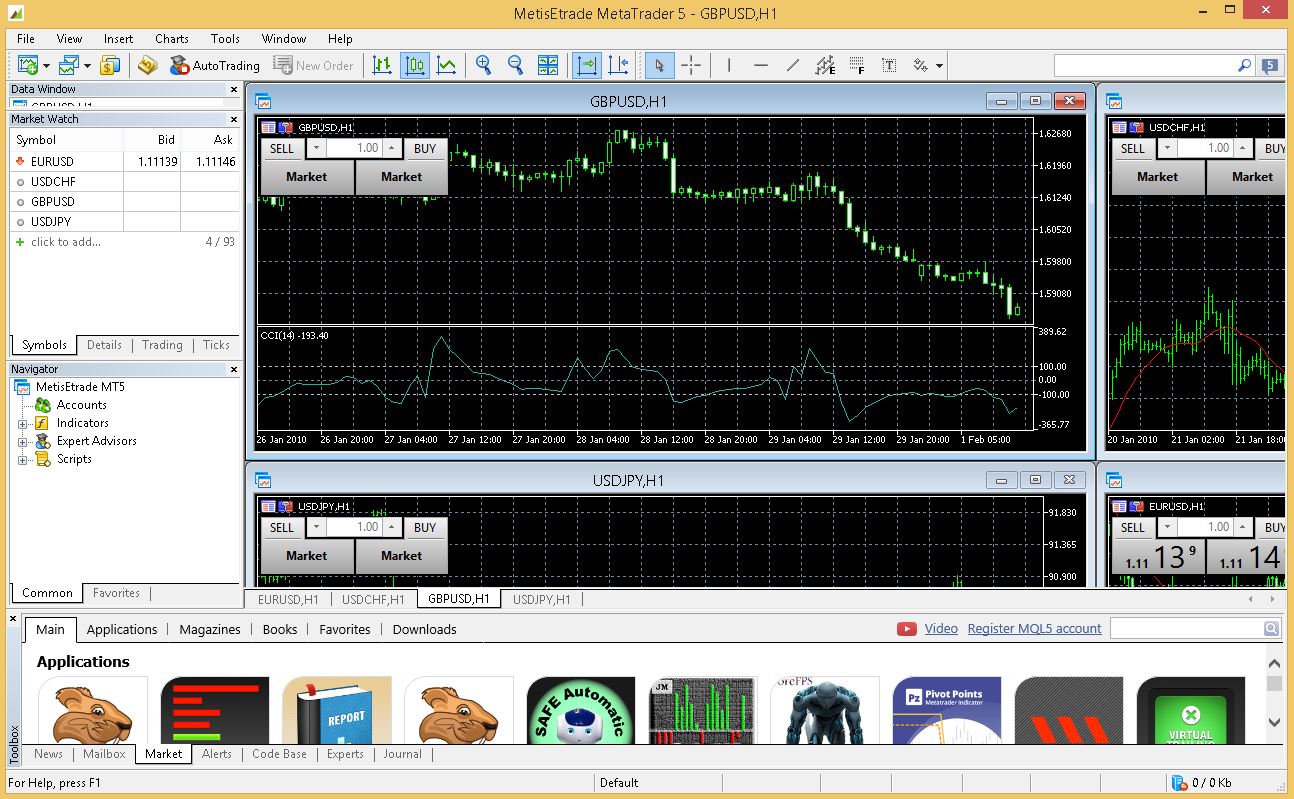The height and width of the screenshot is (799, 1294).
Task: Click the New Order toolbar button
Action: 313,65
